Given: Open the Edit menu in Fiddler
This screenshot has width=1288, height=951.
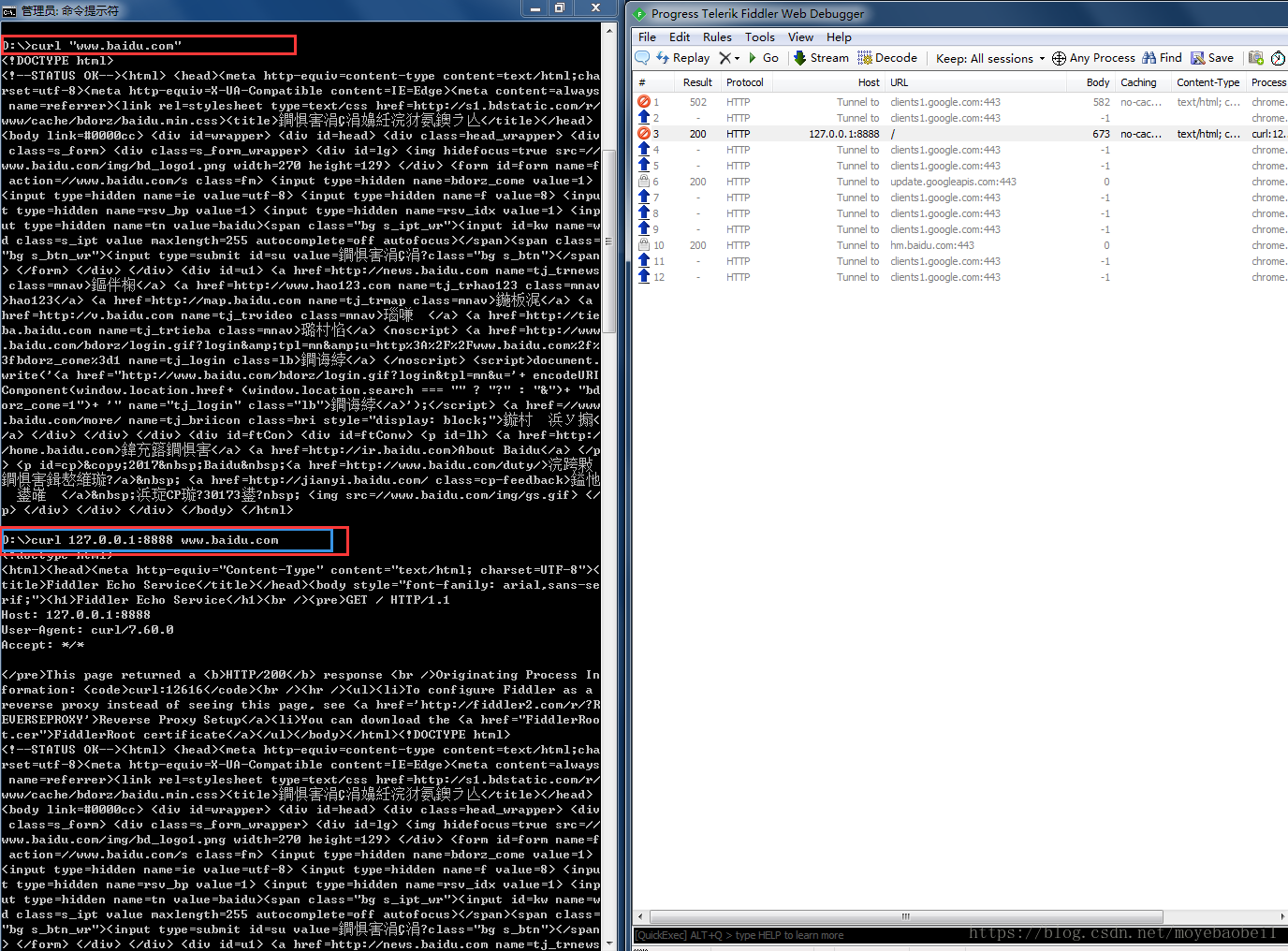Looking at the screenshot, I should [680, 37].
